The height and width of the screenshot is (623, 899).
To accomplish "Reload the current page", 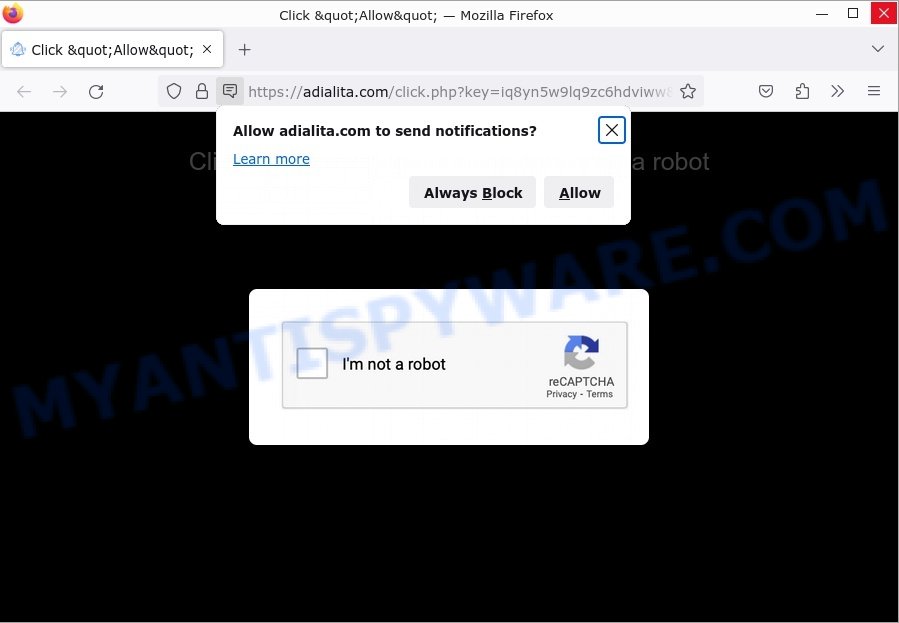I will pos(96,92).
